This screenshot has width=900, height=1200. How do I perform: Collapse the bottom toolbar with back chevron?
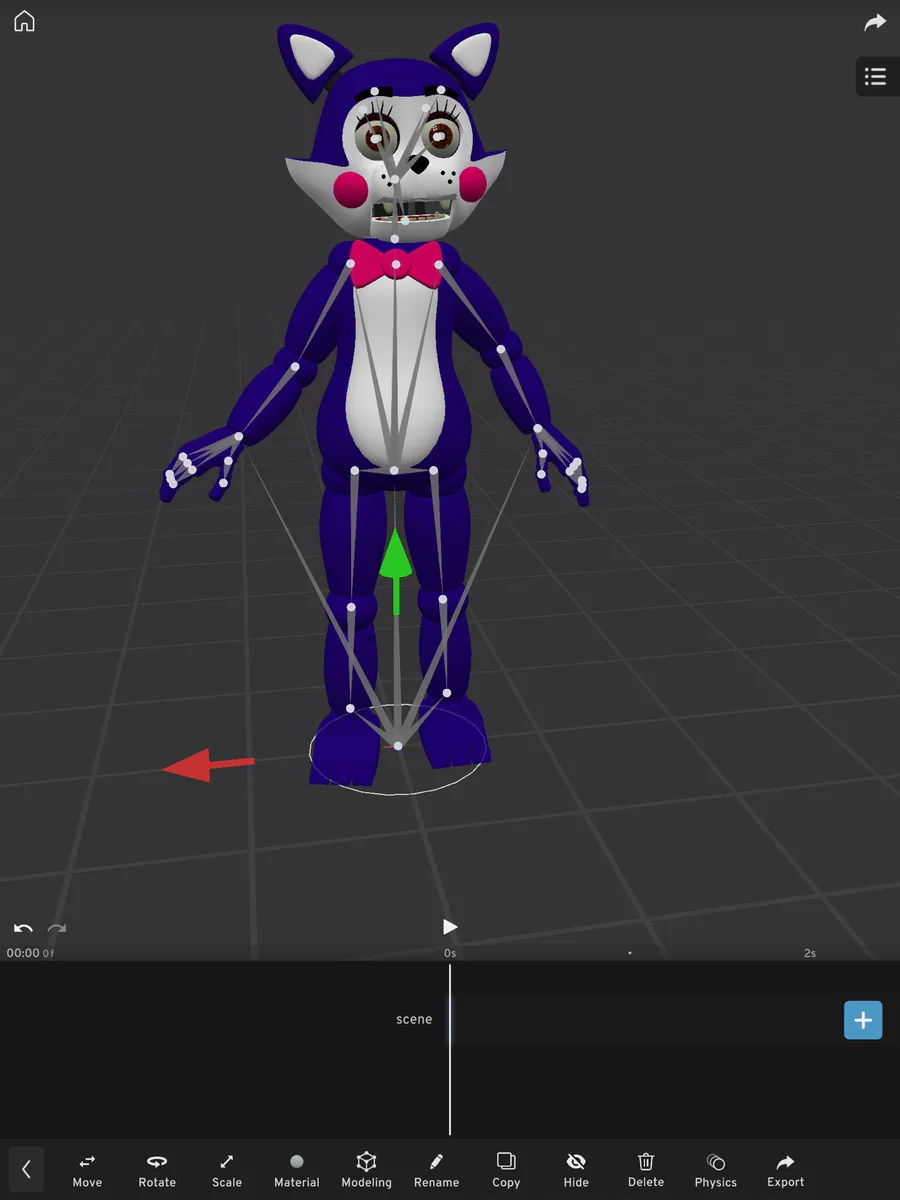[26, 1168]
